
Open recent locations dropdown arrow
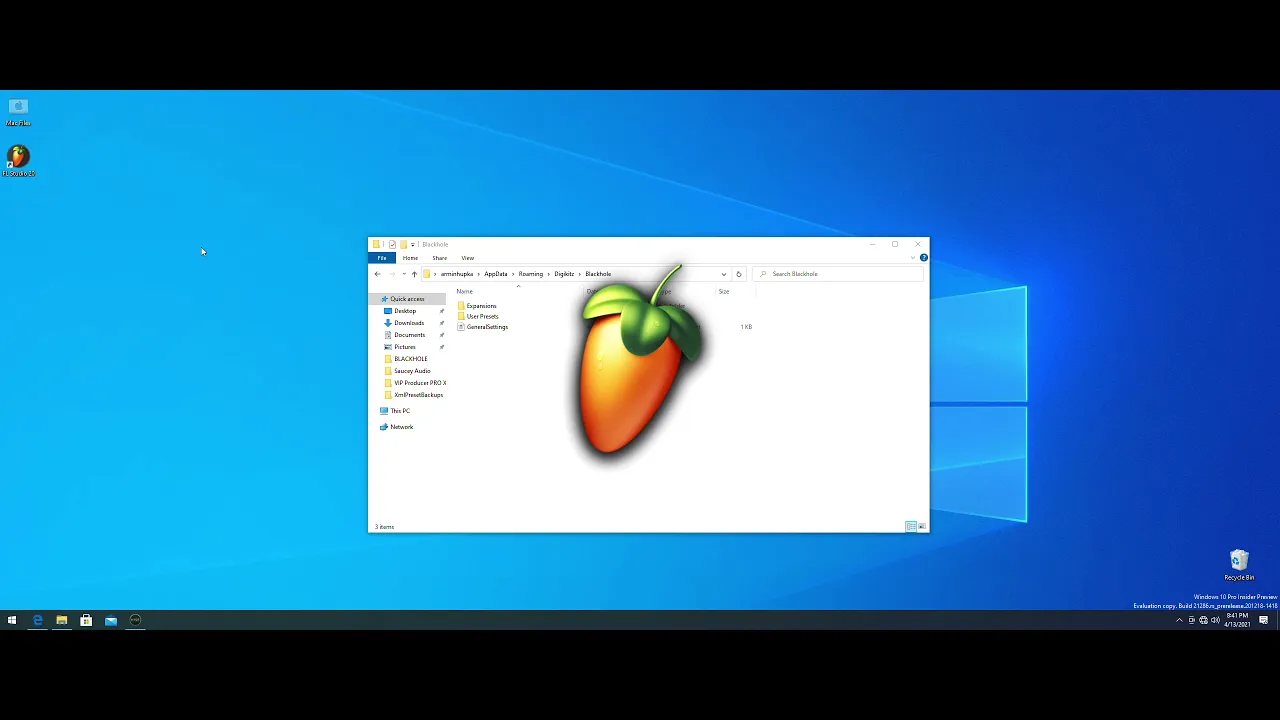(404, 274)
